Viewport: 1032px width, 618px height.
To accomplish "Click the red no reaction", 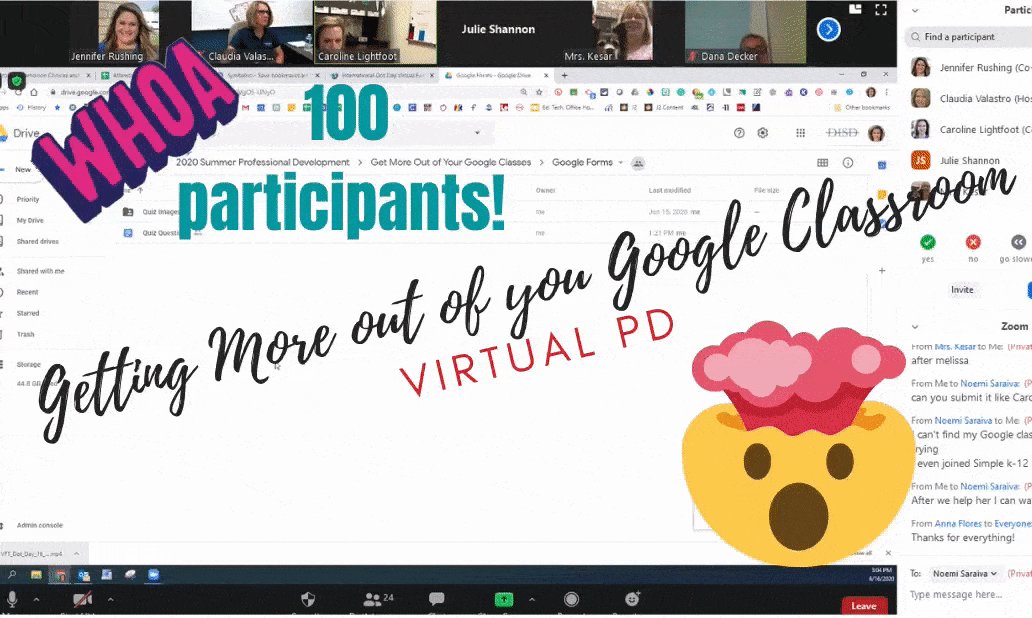I will [973, 242].
